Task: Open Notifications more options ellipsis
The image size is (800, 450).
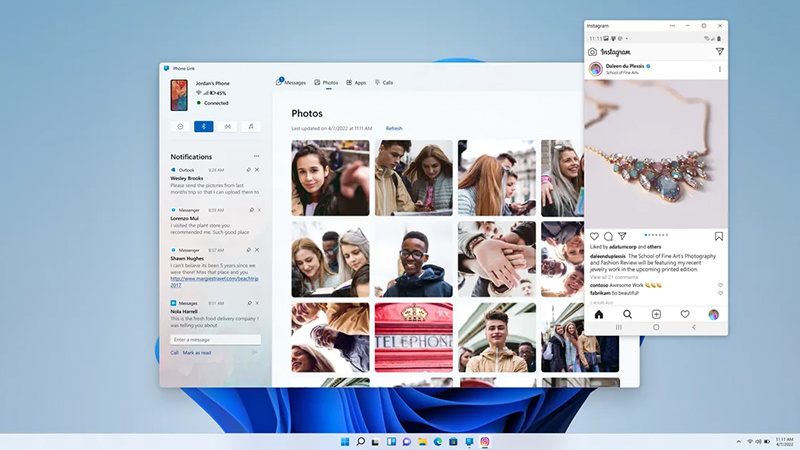Action: [x=256, y=157]
